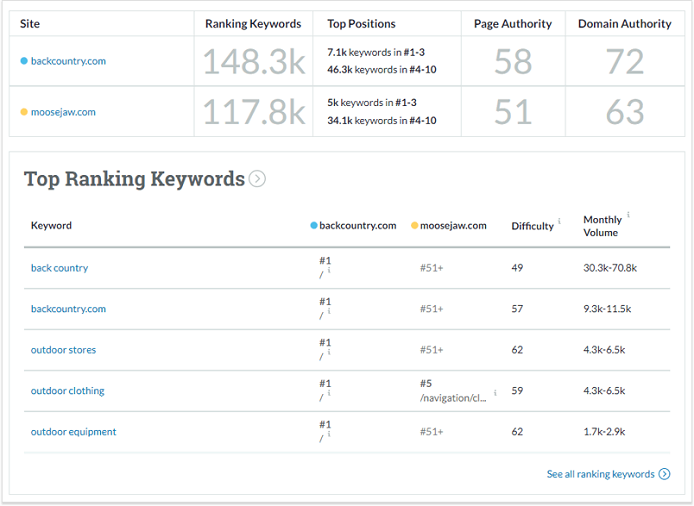Click the Domain Authority column header
Screen dimensions: 694x506
tap(625, 24)
